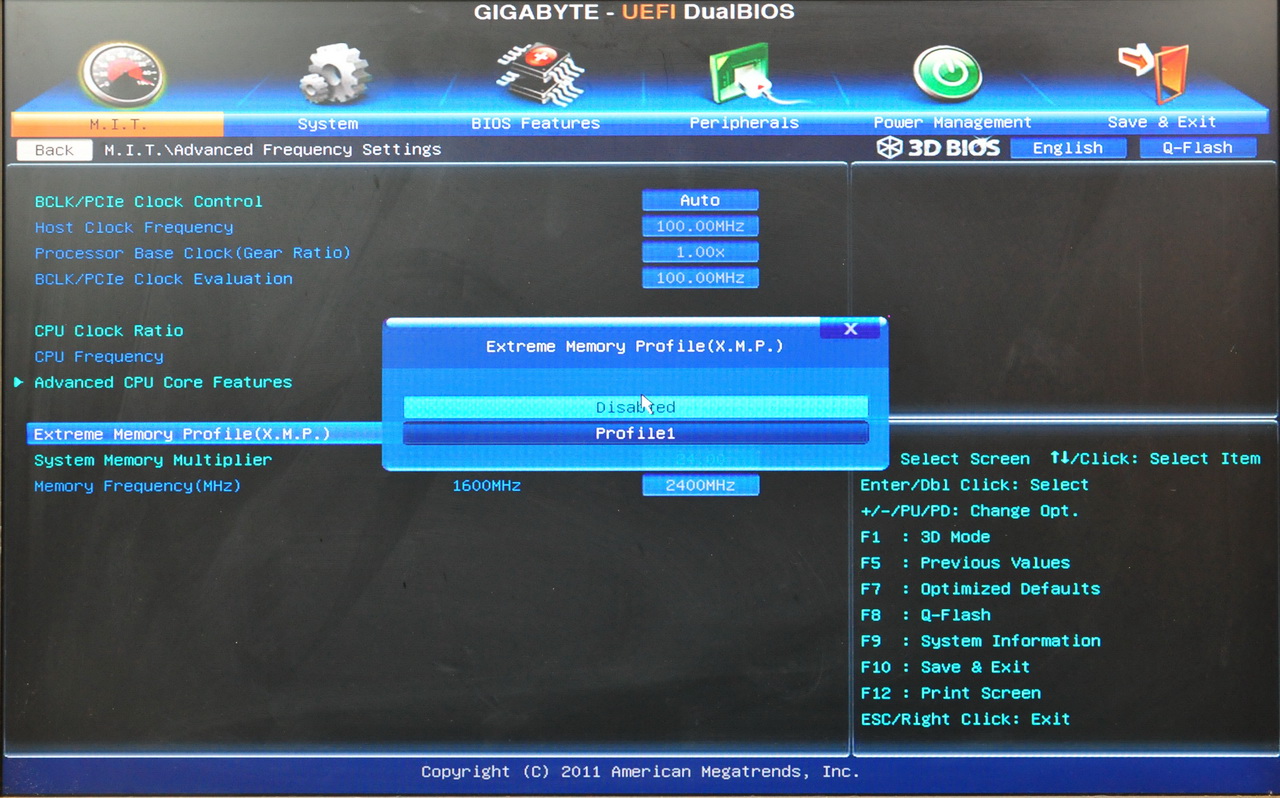The height and width of the screenshot is (798, 1280).
Task: Switch to the System tab
Action: tap(328, 124)
